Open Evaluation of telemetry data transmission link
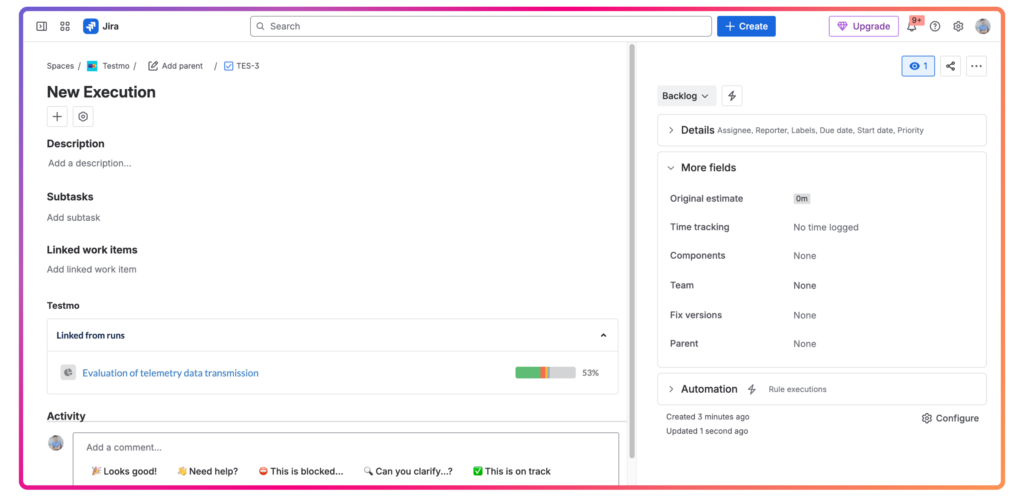 [x=170, y=373]
